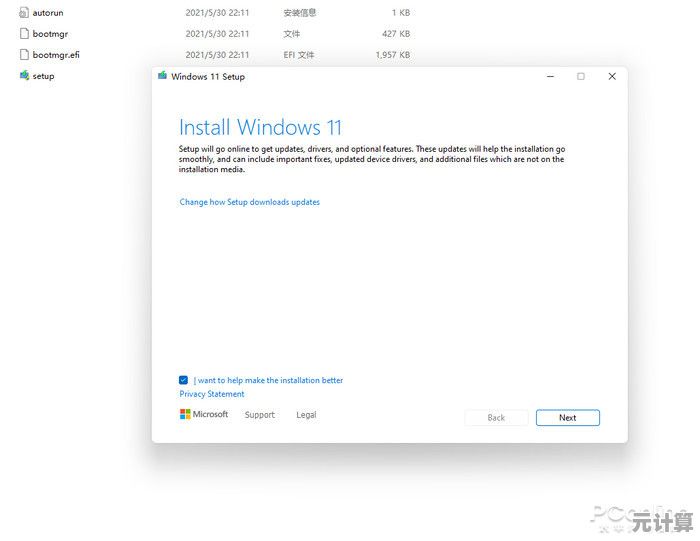Click the 427 KB size cell
This screenshot has width=700, height=541.
tap(396, 33)
